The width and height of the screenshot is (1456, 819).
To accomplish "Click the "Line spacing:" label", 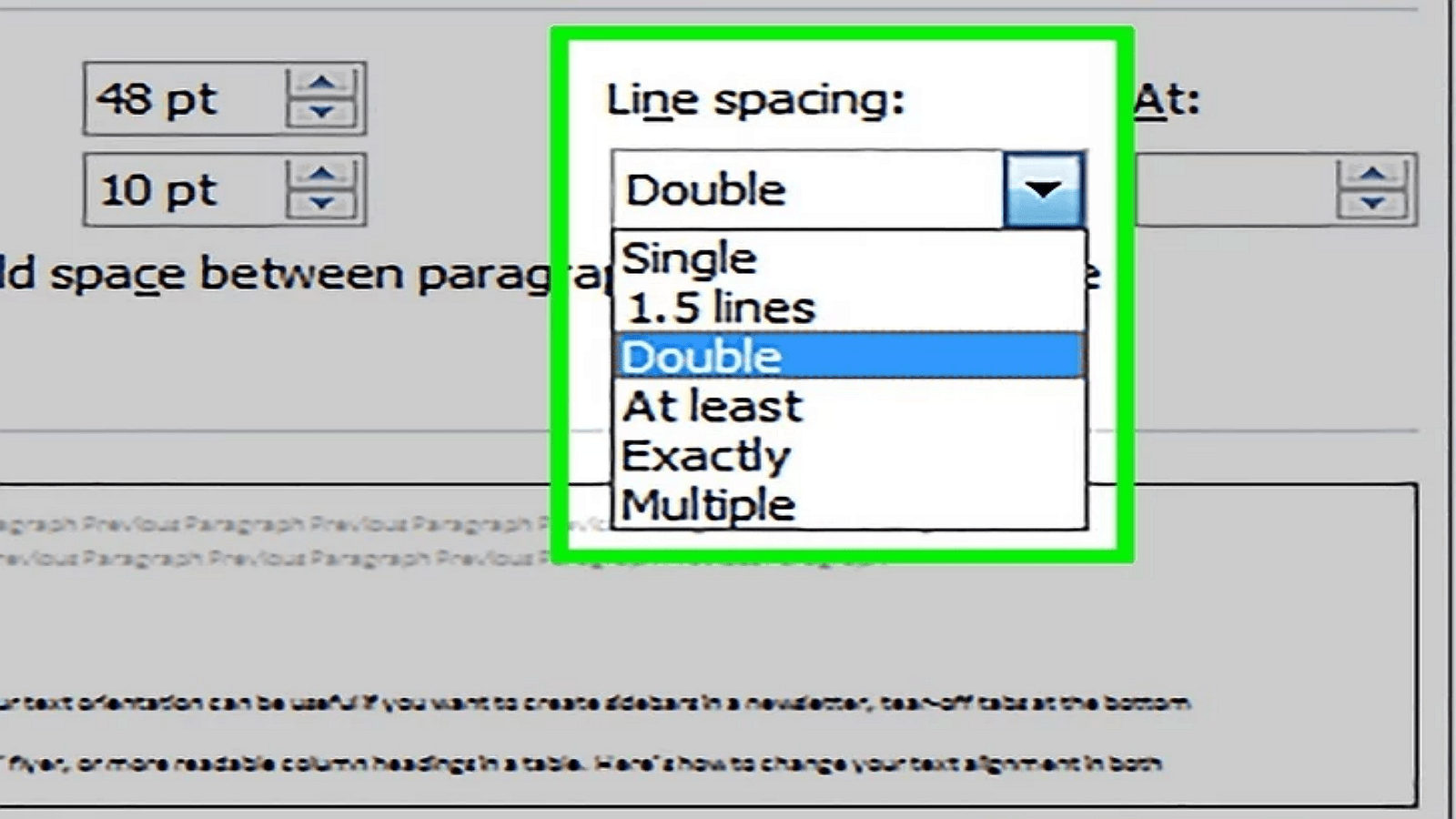I will 755,100.
